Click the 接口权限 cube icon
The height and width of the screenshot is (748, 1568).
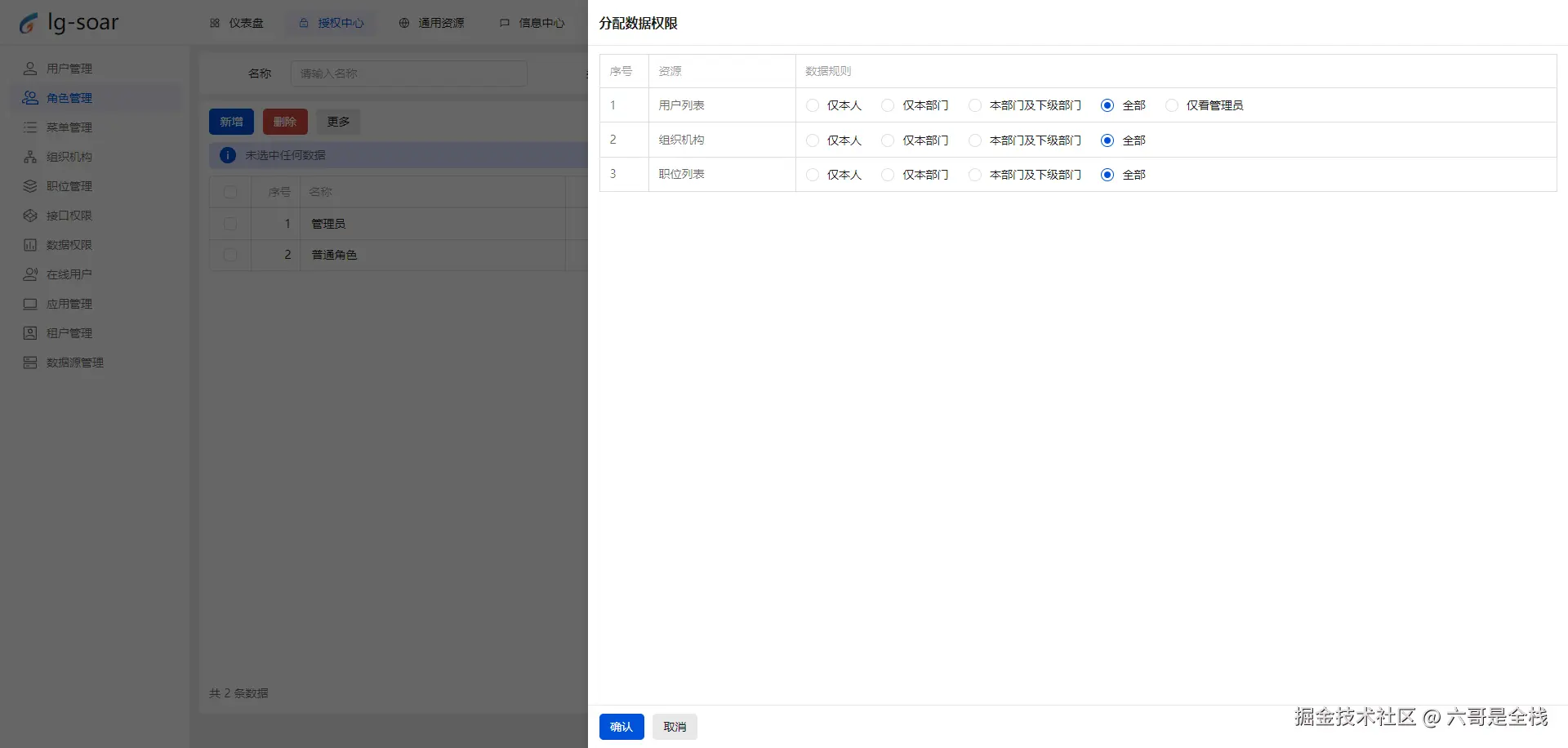(30, 216)
